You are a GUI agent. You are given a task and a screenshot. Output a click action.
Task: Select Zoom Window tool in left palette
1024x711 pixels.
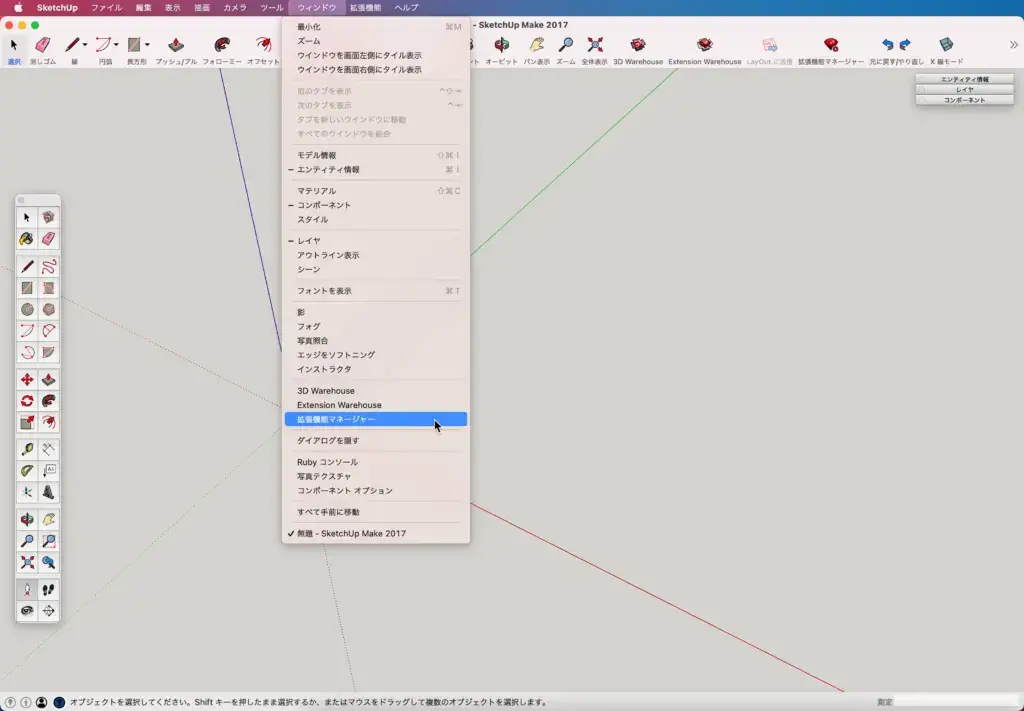48,541
